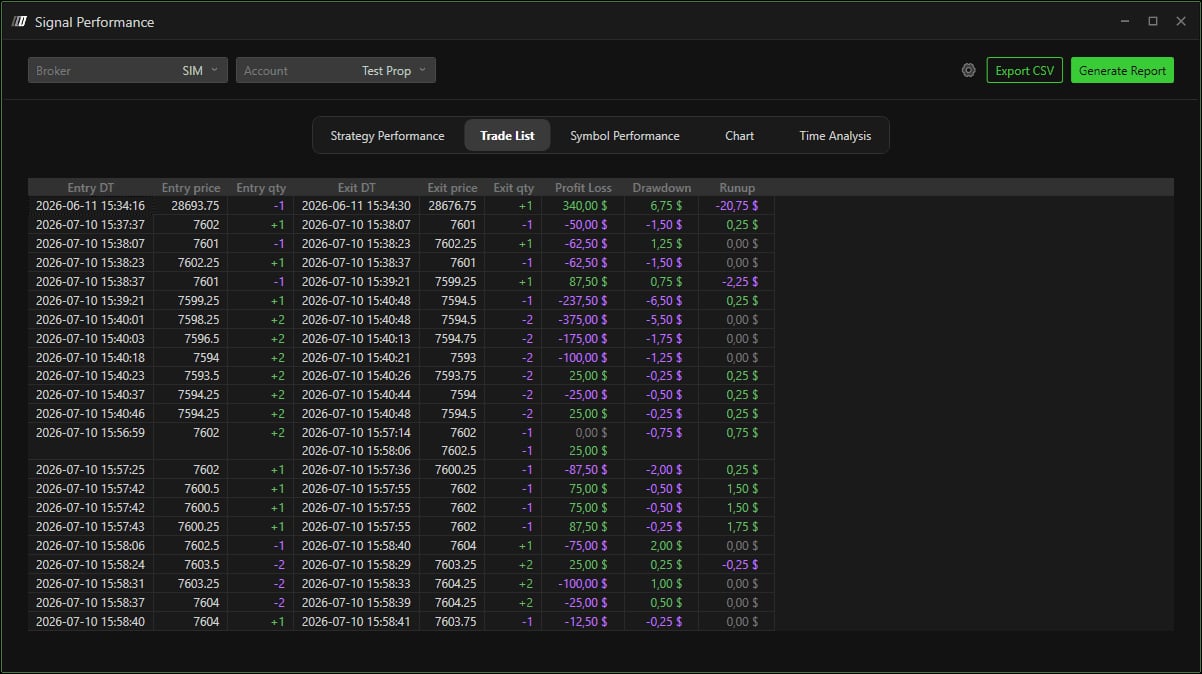Screen dimensions: 1202x674
Task: Sort by Entry price column header
Action: click(191, 187)
